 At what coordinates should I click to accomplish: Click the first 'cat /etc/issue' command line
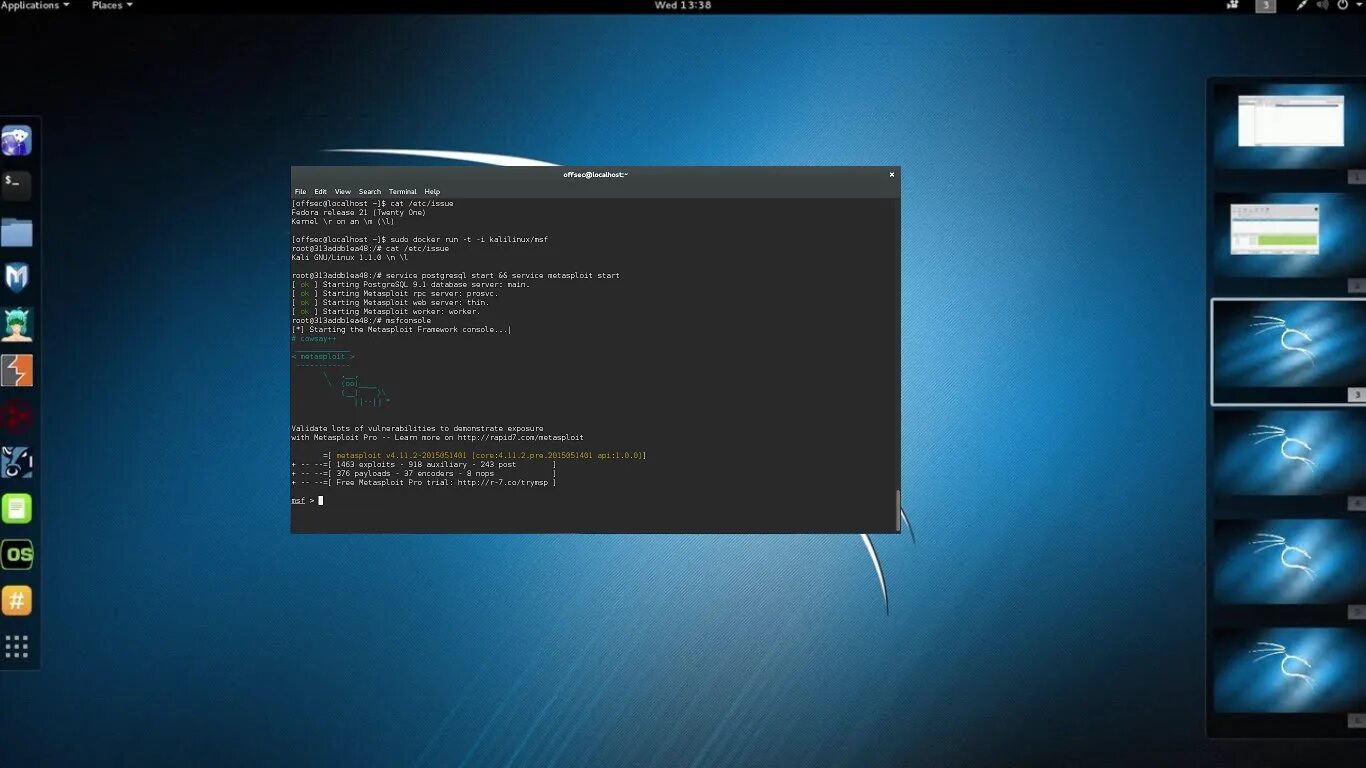pos(372,203)
